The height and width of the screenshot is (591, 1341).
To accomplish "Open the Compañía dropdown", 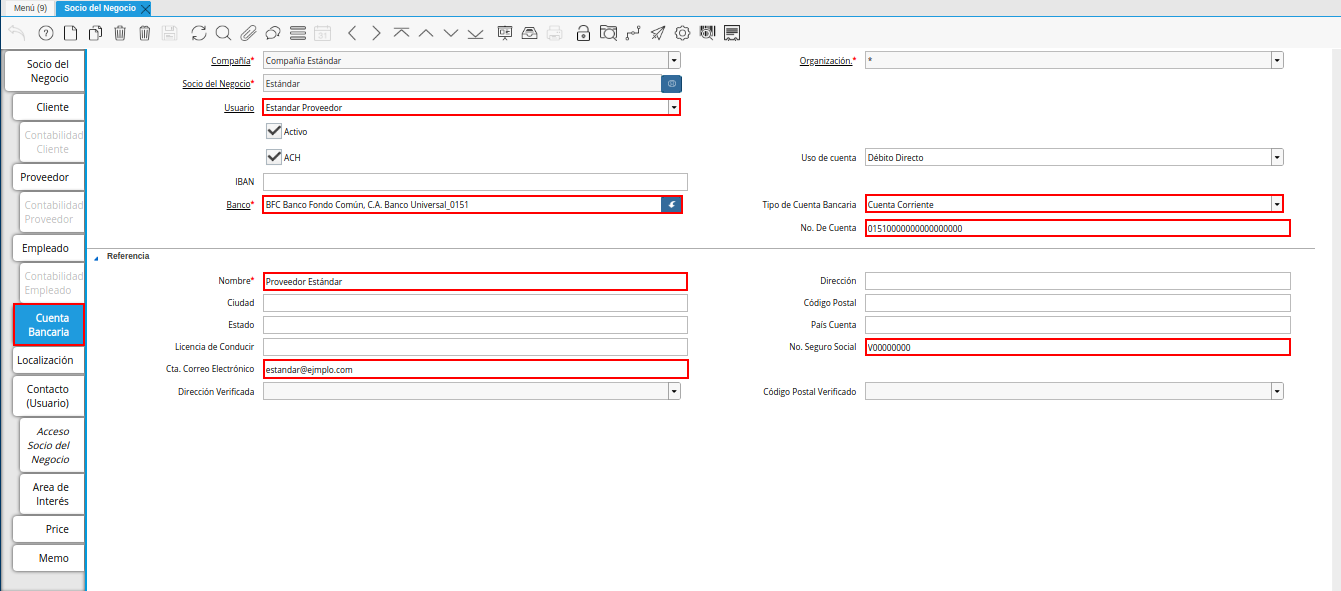I will click(x=674, y=60).
